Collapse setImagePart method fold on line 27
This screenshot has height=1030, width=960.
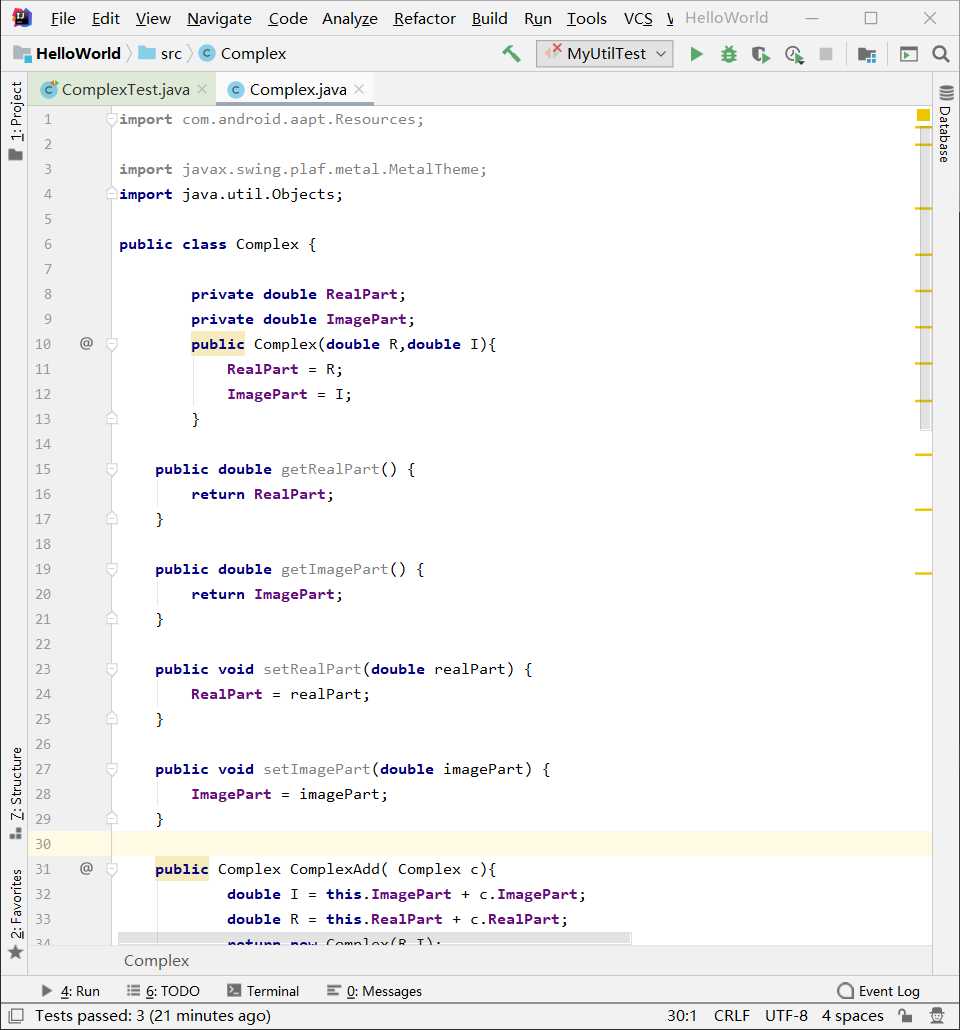click(112, 769)
